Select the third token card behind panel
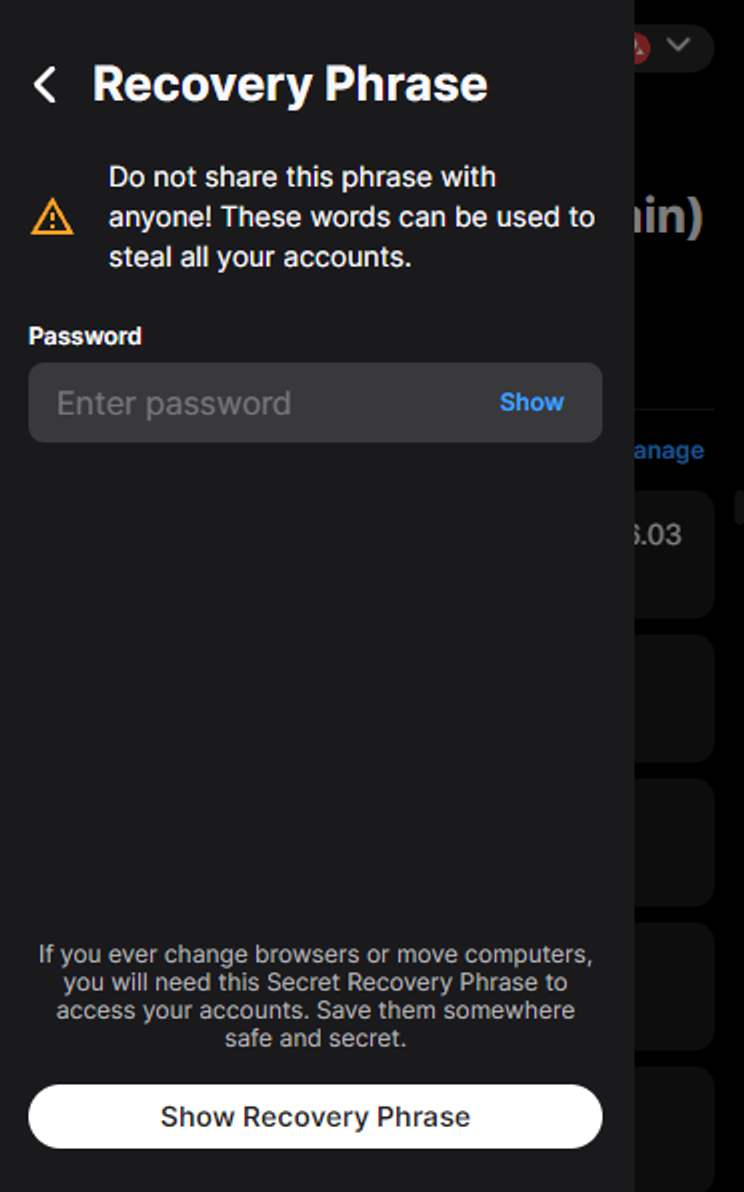 [x=674, y=842]
